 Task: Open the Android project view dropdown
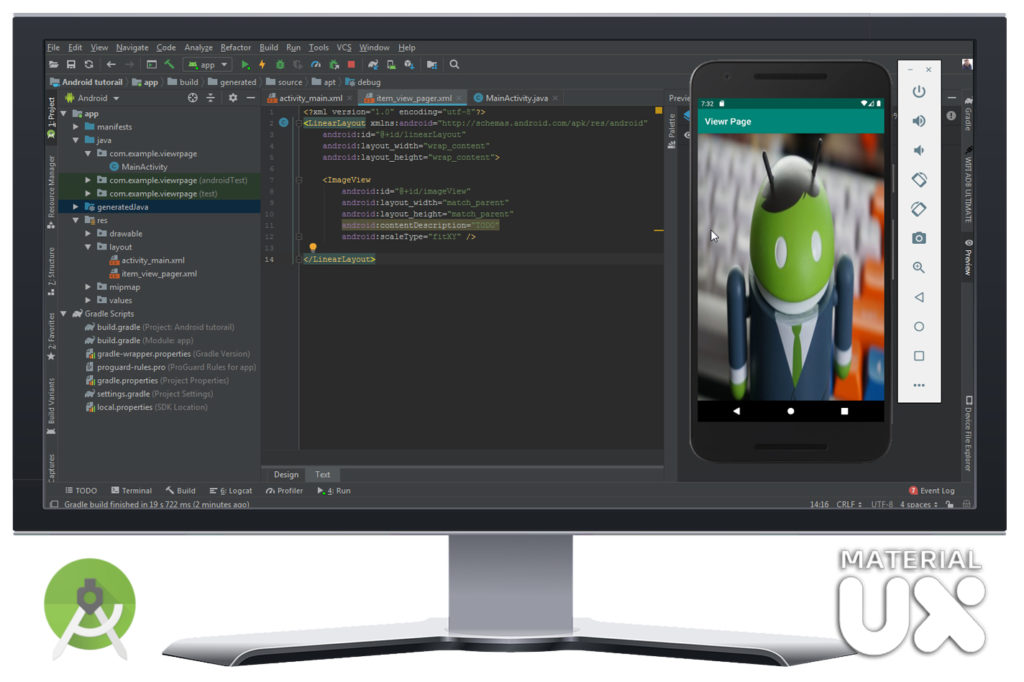92,98
